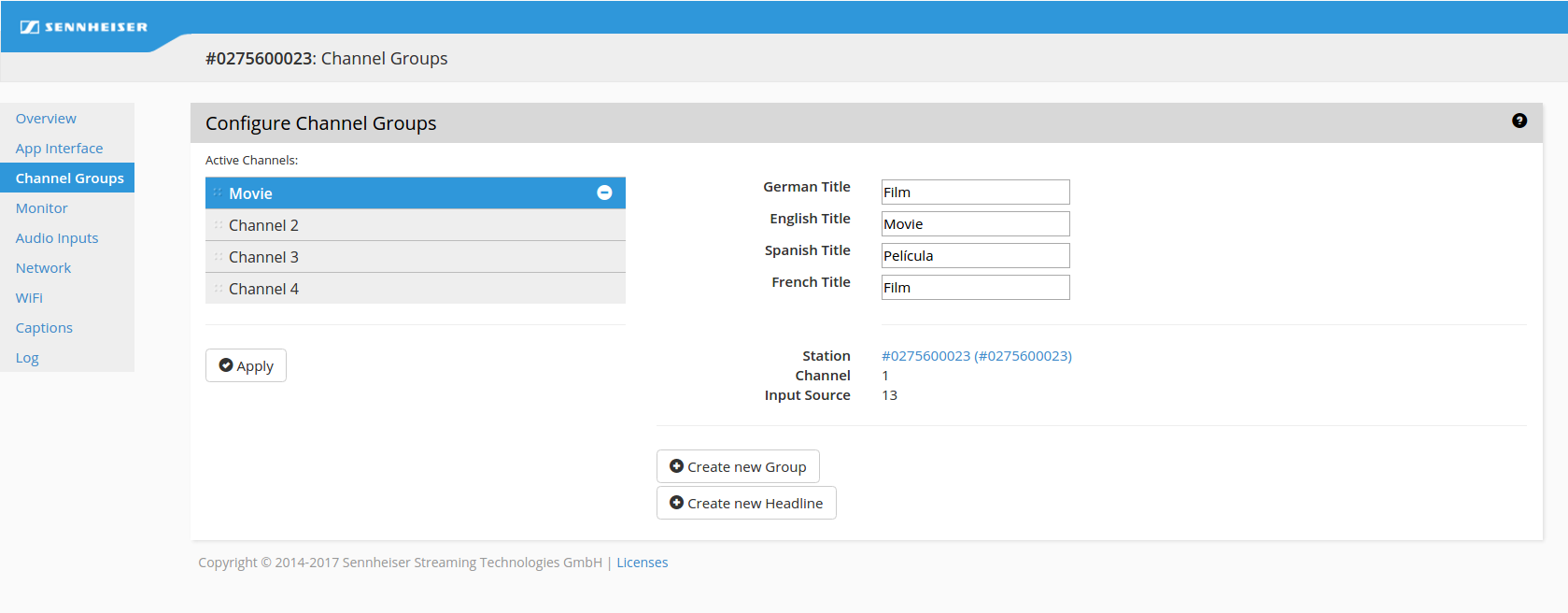Click the drag handle on Movie row
The image size is (1568, 613).
[218, 192]
